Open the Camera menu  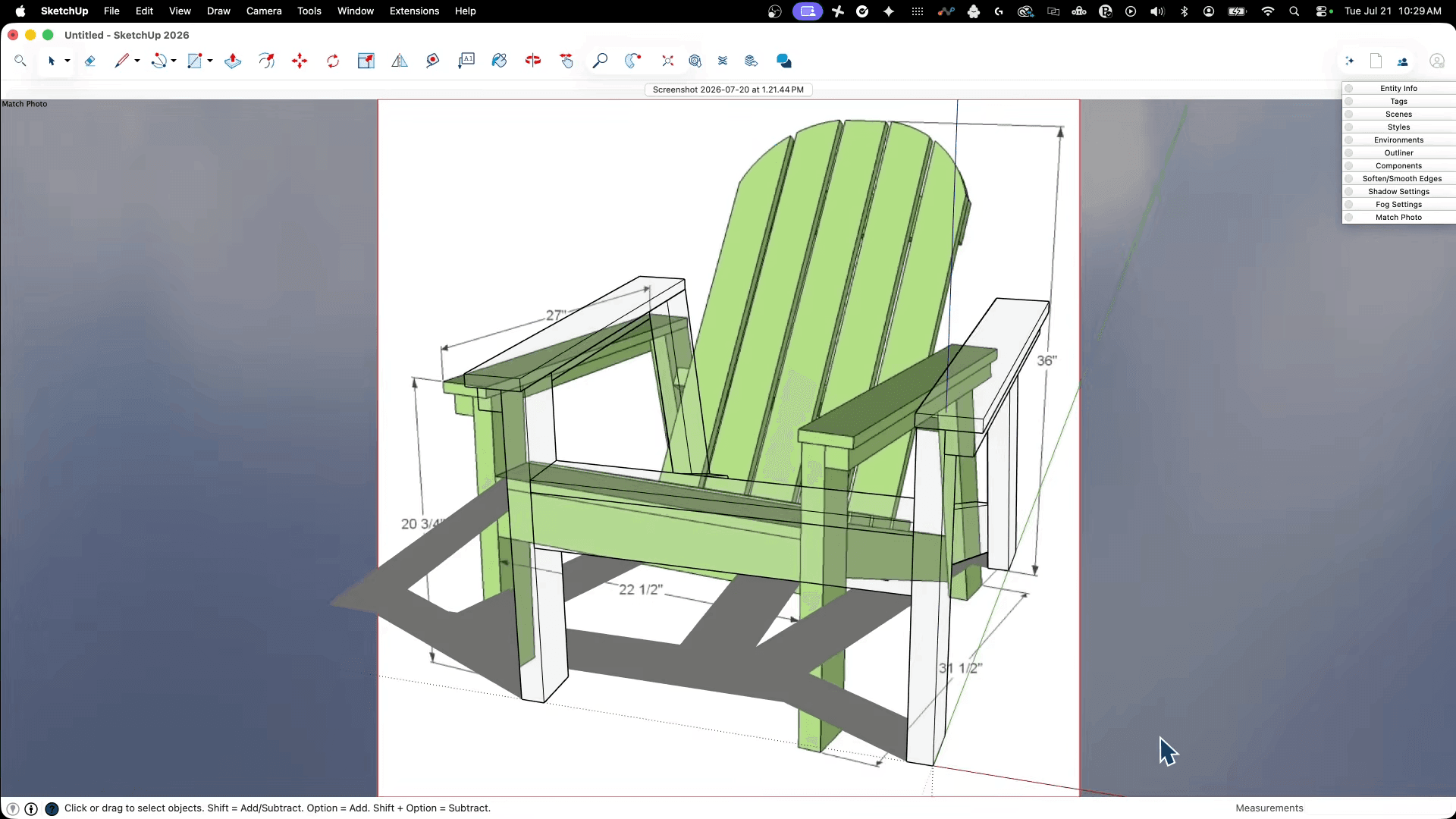coord(264,11)
